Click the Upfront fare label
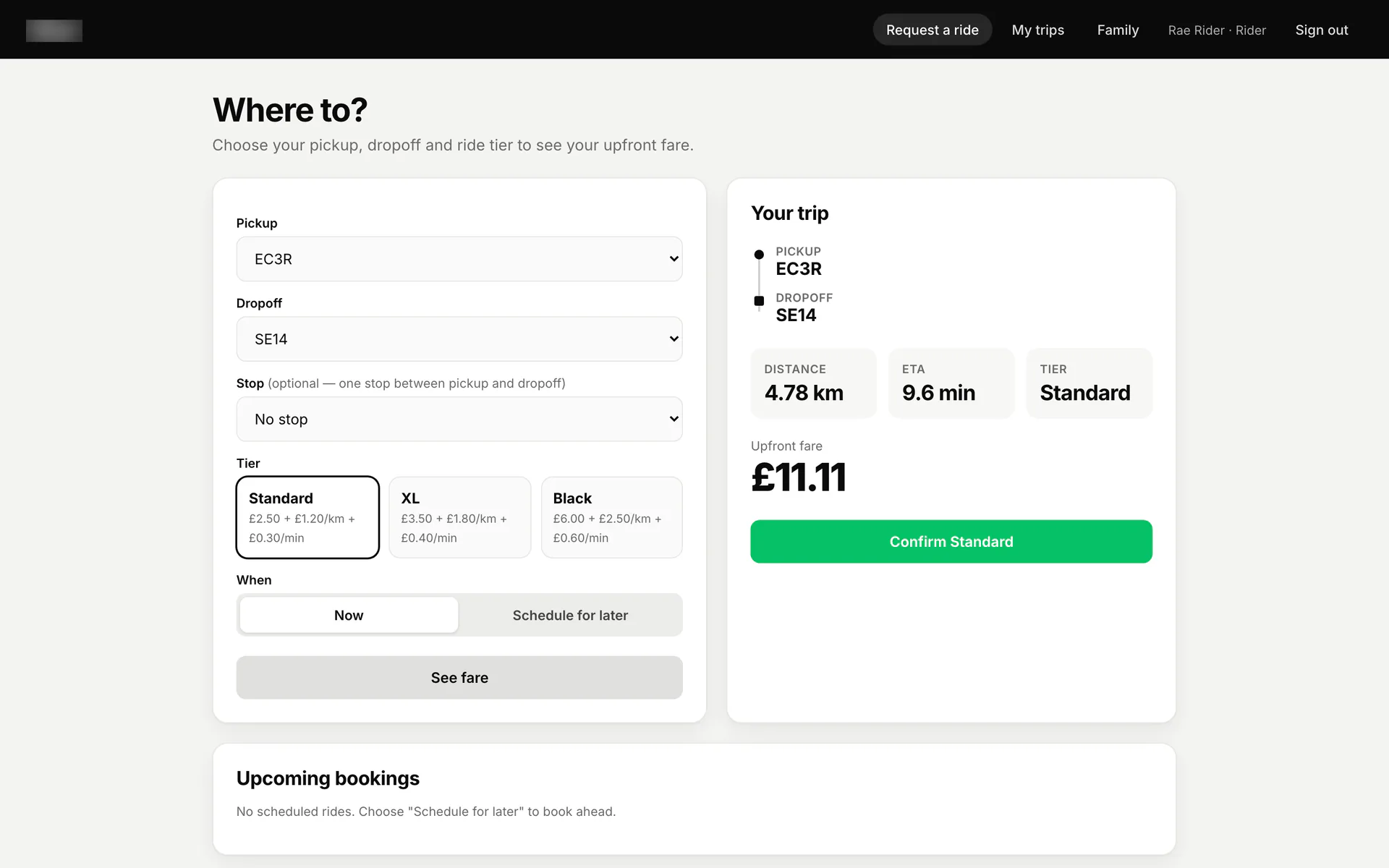1389x868 pixels. (x=786, y=446)
